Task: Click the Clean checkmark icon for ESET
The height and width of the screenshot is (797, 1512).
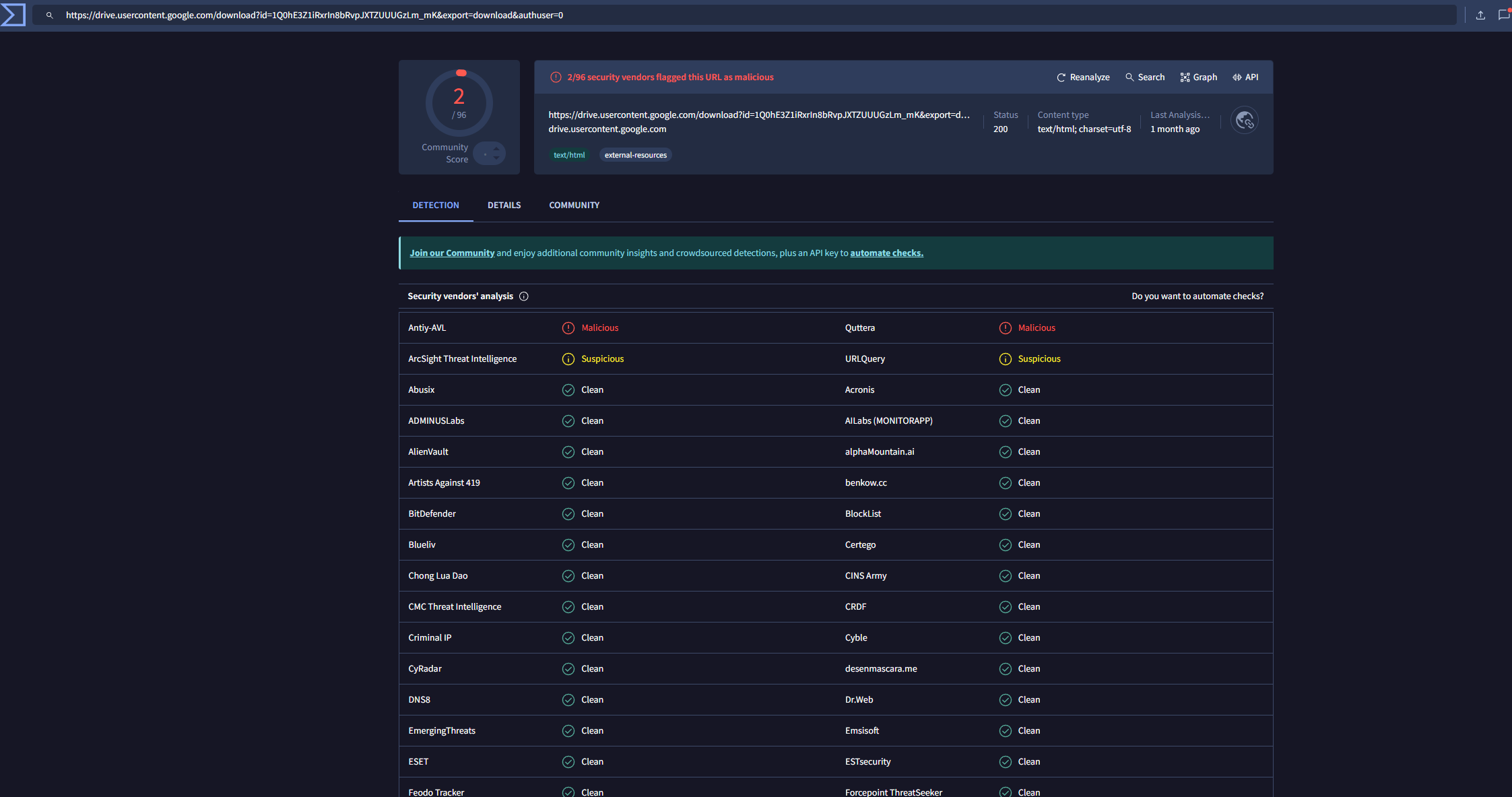Action: [x=568, y=762]
